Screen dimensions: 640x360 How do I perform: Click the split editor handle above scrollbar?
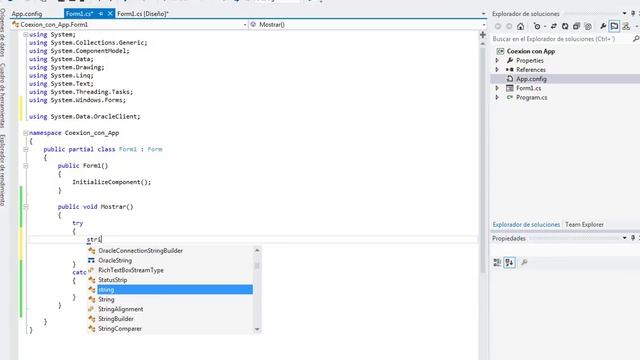point(483,35)
